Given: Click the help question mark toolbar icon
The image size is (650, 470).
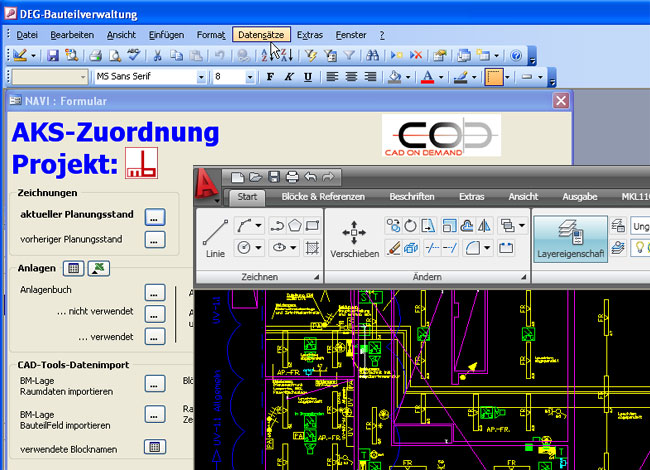Looking at the screenshot, I should coord(516,55).
